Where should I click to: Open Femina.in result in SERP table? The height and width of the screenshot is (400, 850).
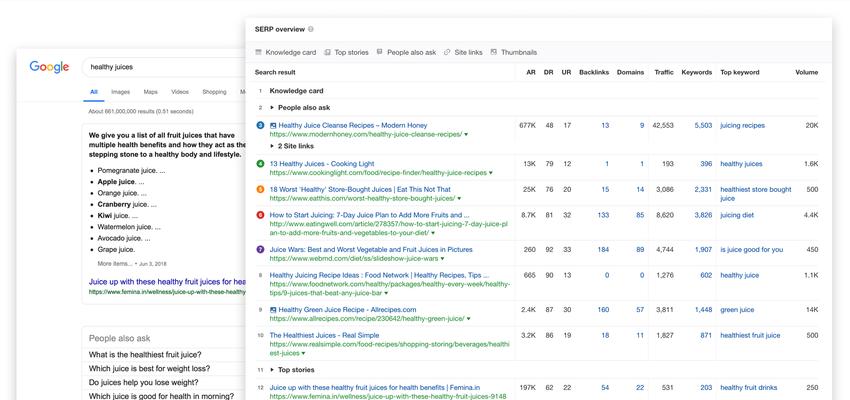tap(375, 388)
